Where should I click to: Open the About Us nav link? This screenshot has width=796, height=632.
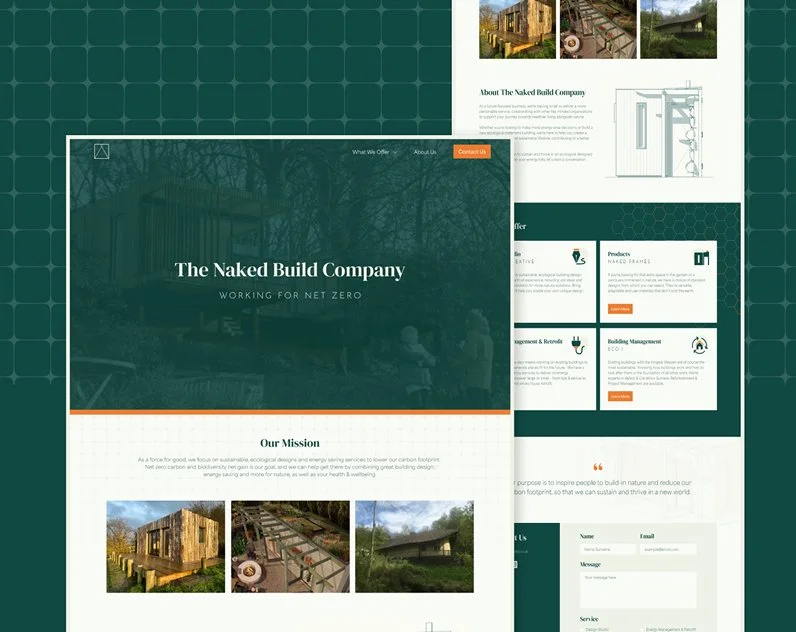[x=424, y=152]
